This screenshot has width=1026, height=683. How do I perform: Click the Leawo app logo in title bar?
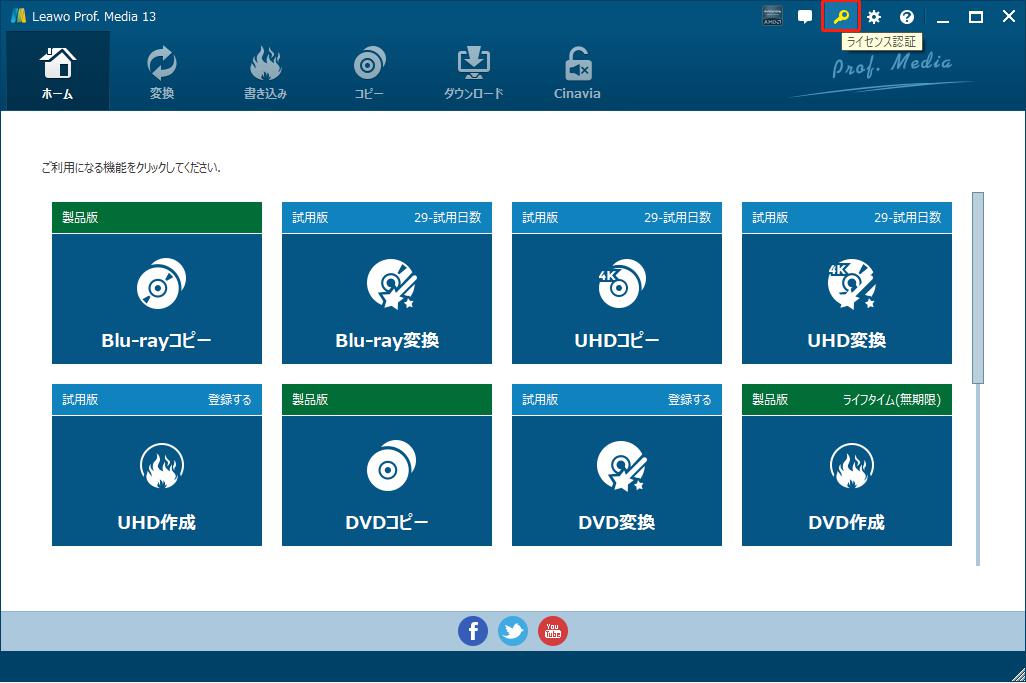pos(18,16)
